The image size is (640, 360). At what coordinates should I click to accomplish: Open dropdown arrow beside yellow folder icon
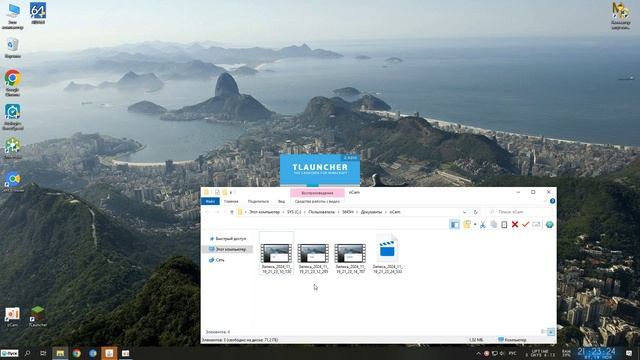tap(475, 224)
